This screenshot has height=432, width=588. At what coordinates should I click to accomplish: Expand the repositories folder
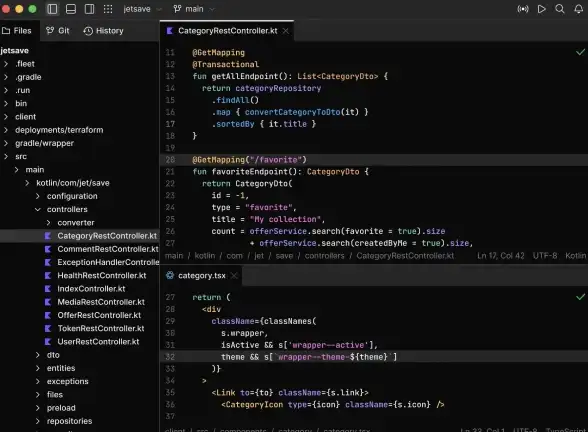[x=38, y=421]
